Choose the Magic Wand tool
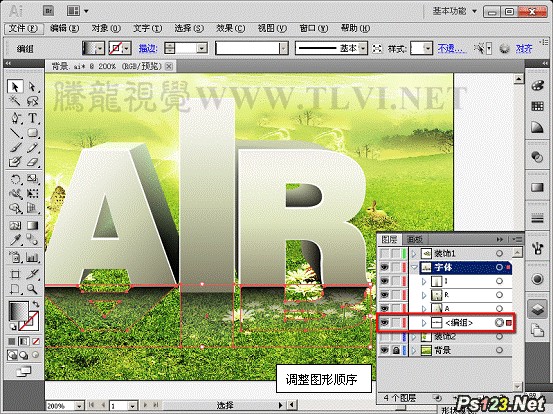The image size is (553, 414). click(15, 102)
